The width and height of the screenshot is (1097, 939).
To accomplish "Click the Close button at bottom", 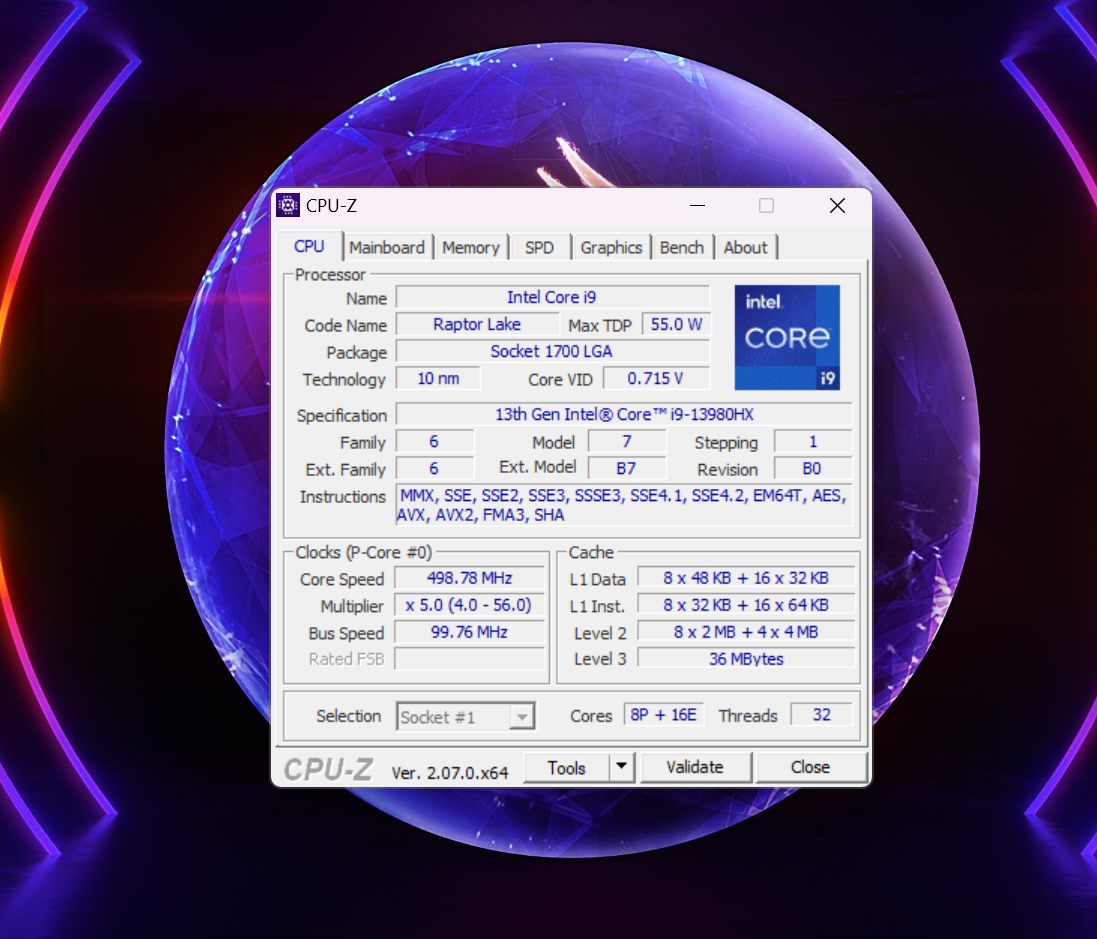I will click(x=810, y=768).
